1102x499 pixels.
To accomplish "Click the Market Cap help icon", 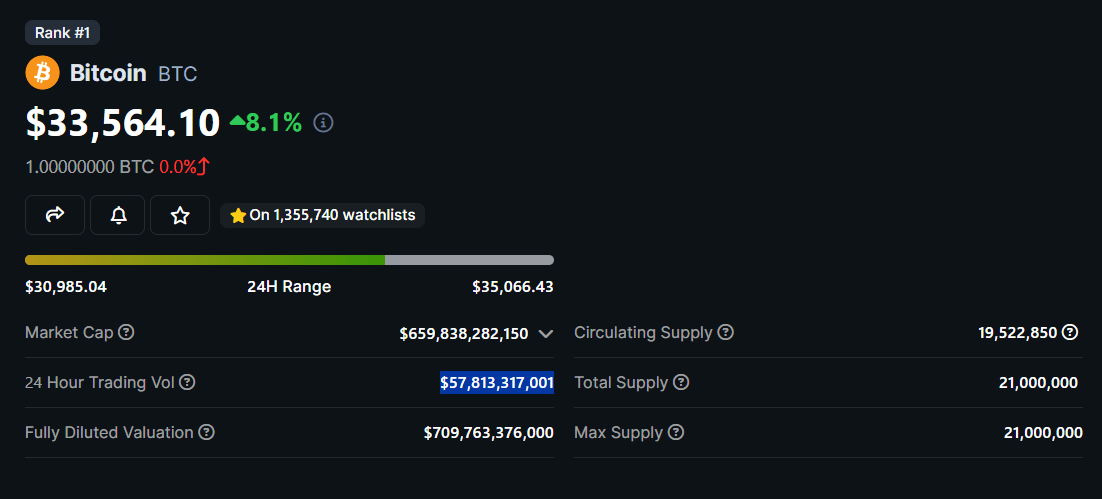I will tap(126, 332).
